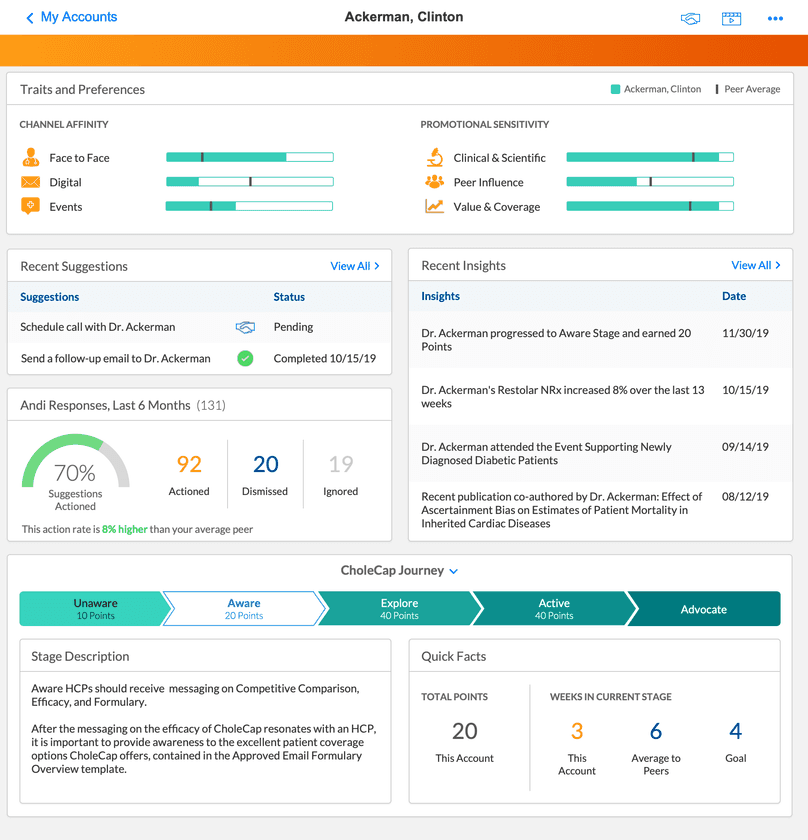The width and height of the screenshot is (808, 840).
Task: Select the Advocate journey stage
Action: click(704, 609)
